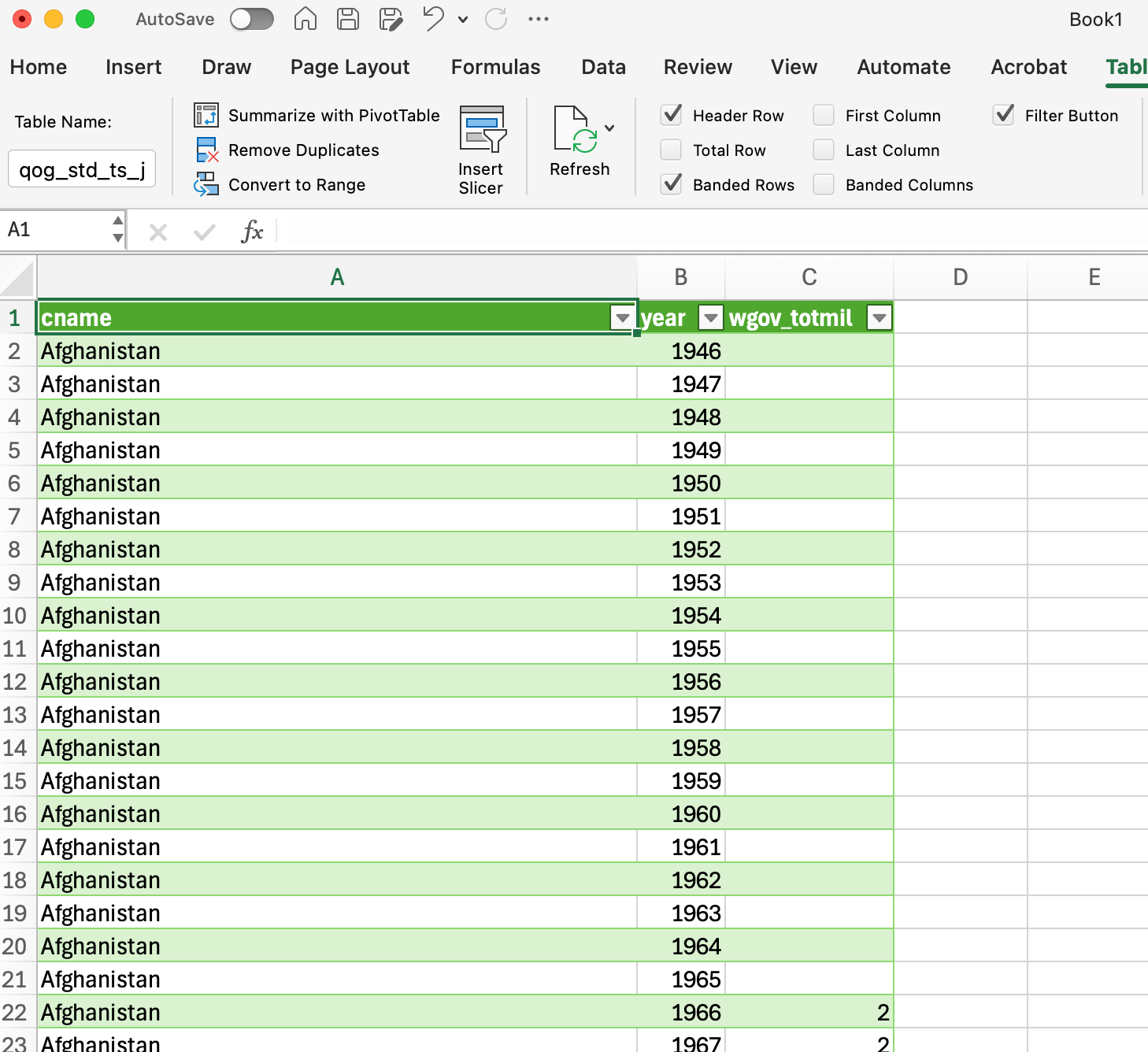Click the Redo icon in title bar
The height and width of the screenshot is (1052, 1148).
496,19
